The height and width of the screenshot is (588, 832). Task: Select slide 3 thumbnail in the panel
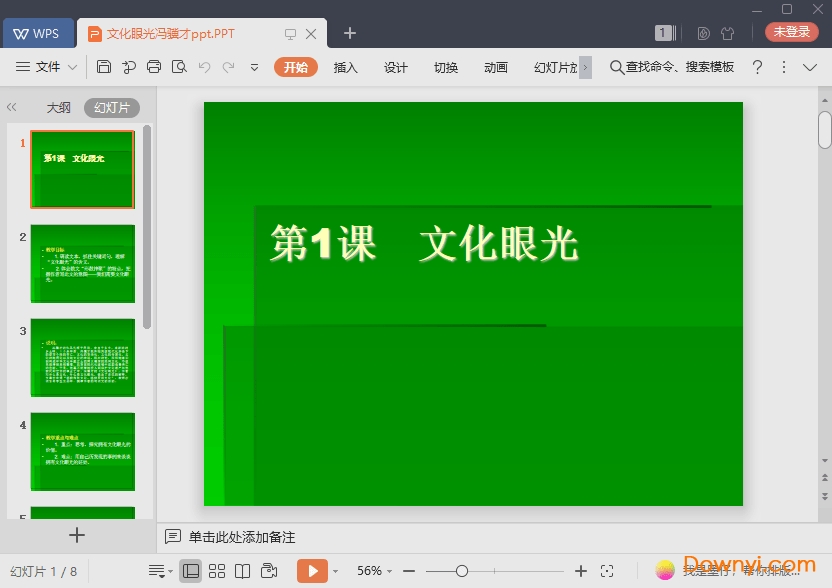point(83,356)
